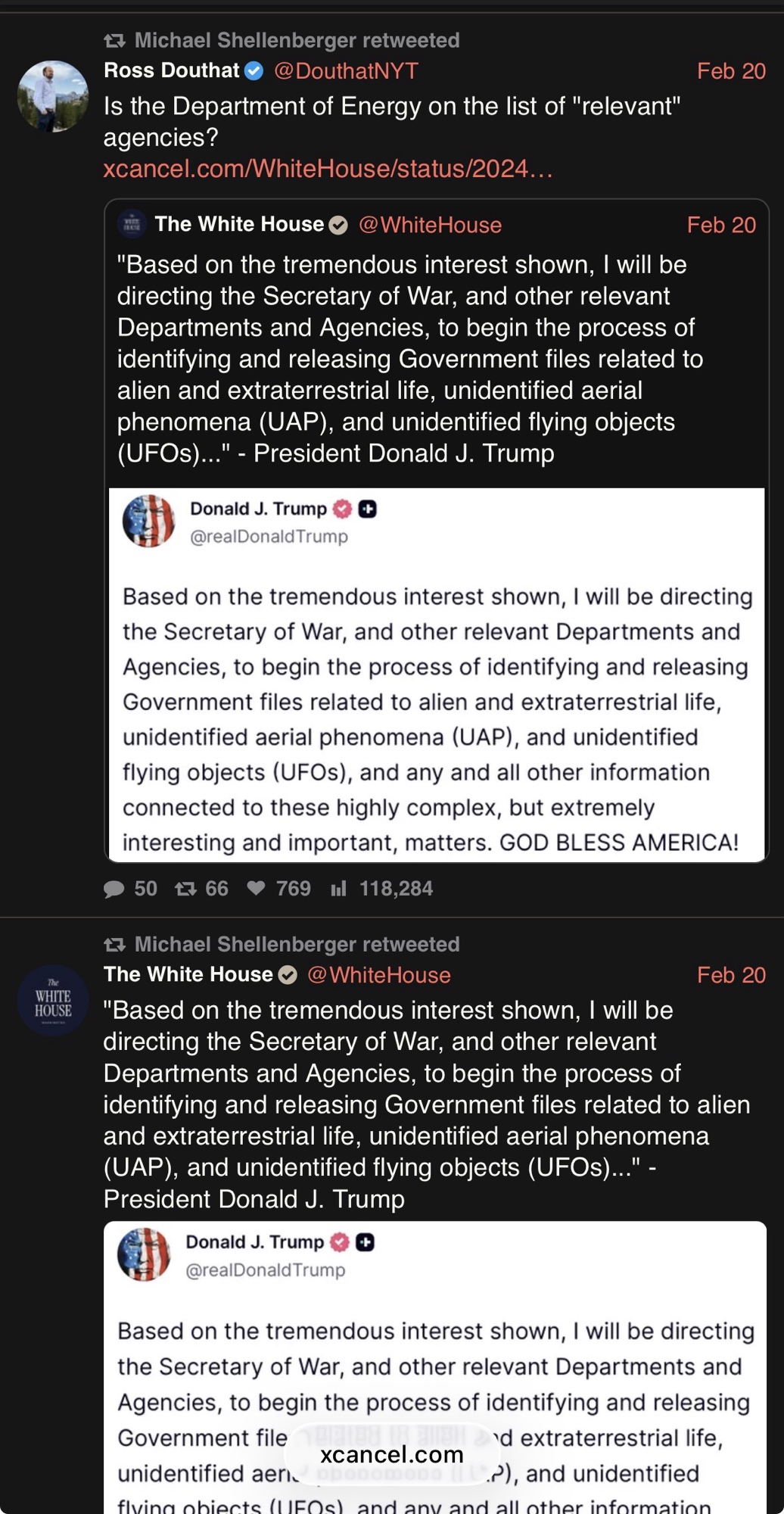This screenshot has width=784, height=1514.
Task: Click The White House name in second tweet
Action: pos(188,974)
